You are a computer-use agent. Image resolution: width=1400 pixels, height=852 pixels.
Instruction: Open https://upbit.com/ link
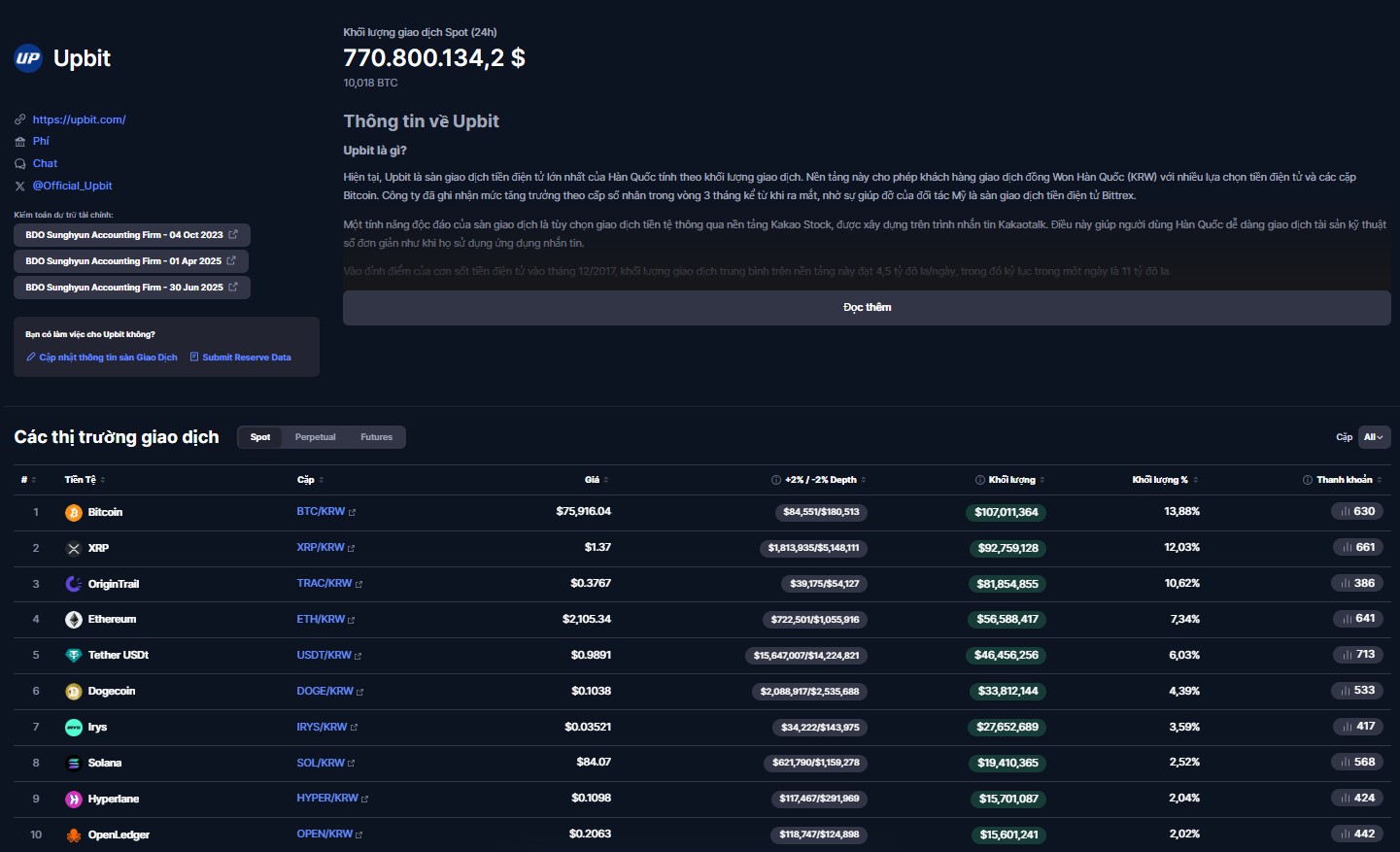(79, 119)
